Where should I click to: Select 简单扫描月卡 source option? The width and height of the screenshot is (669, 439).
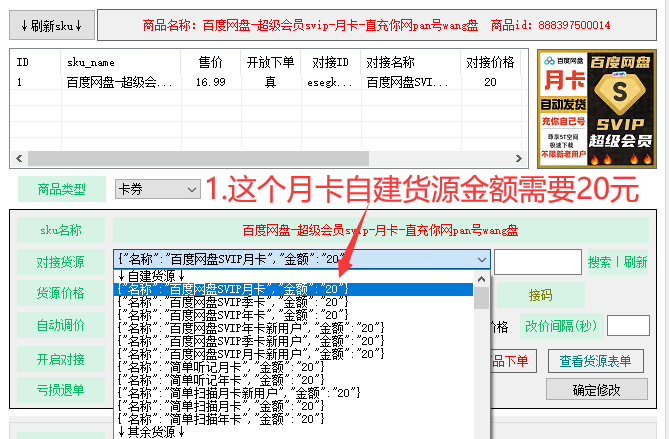click(x=294, y=406)
